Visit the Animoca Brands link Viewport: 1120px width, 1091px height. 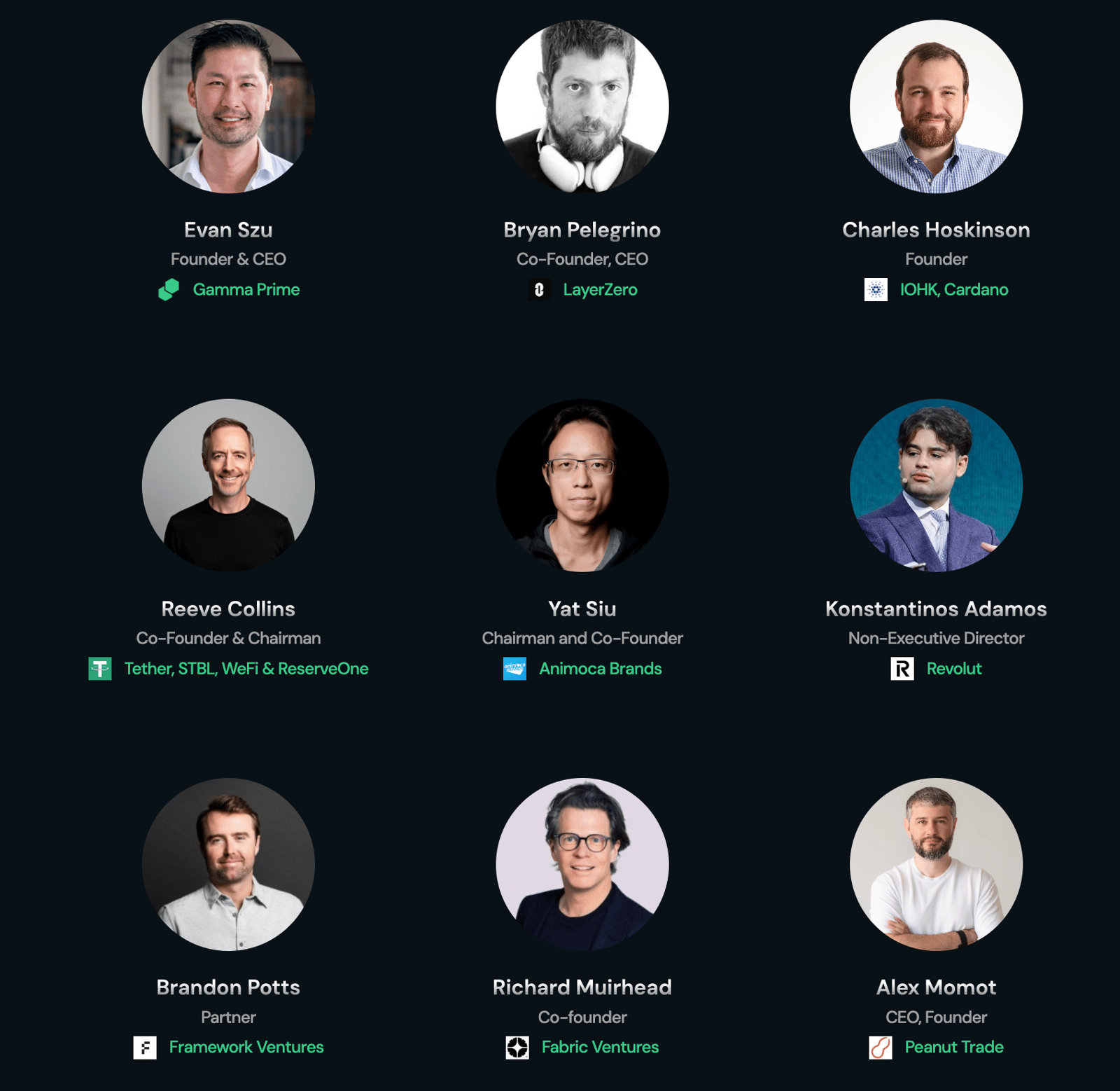(601, 669)
